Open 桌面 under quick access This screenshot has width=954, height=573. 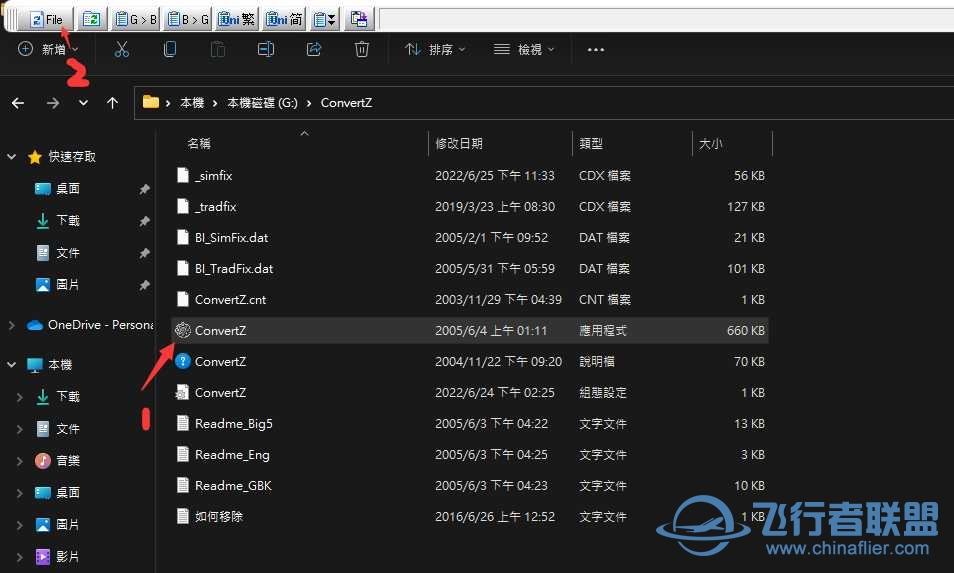tap(68, 189)
